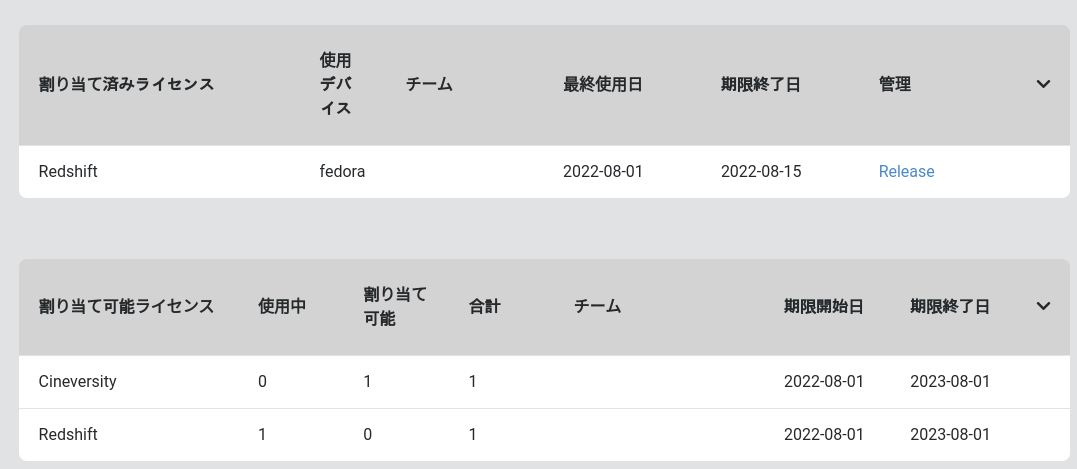
Task: Click the チーム header in assigned table
Action: (429, 85)
